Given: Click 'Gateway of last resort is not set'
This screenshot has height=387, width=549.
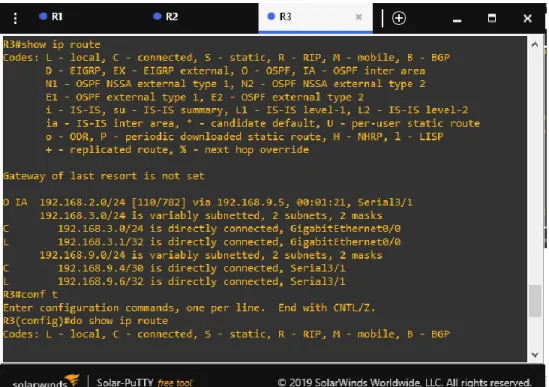Looking at the screenshot, I should click(104, 176).
